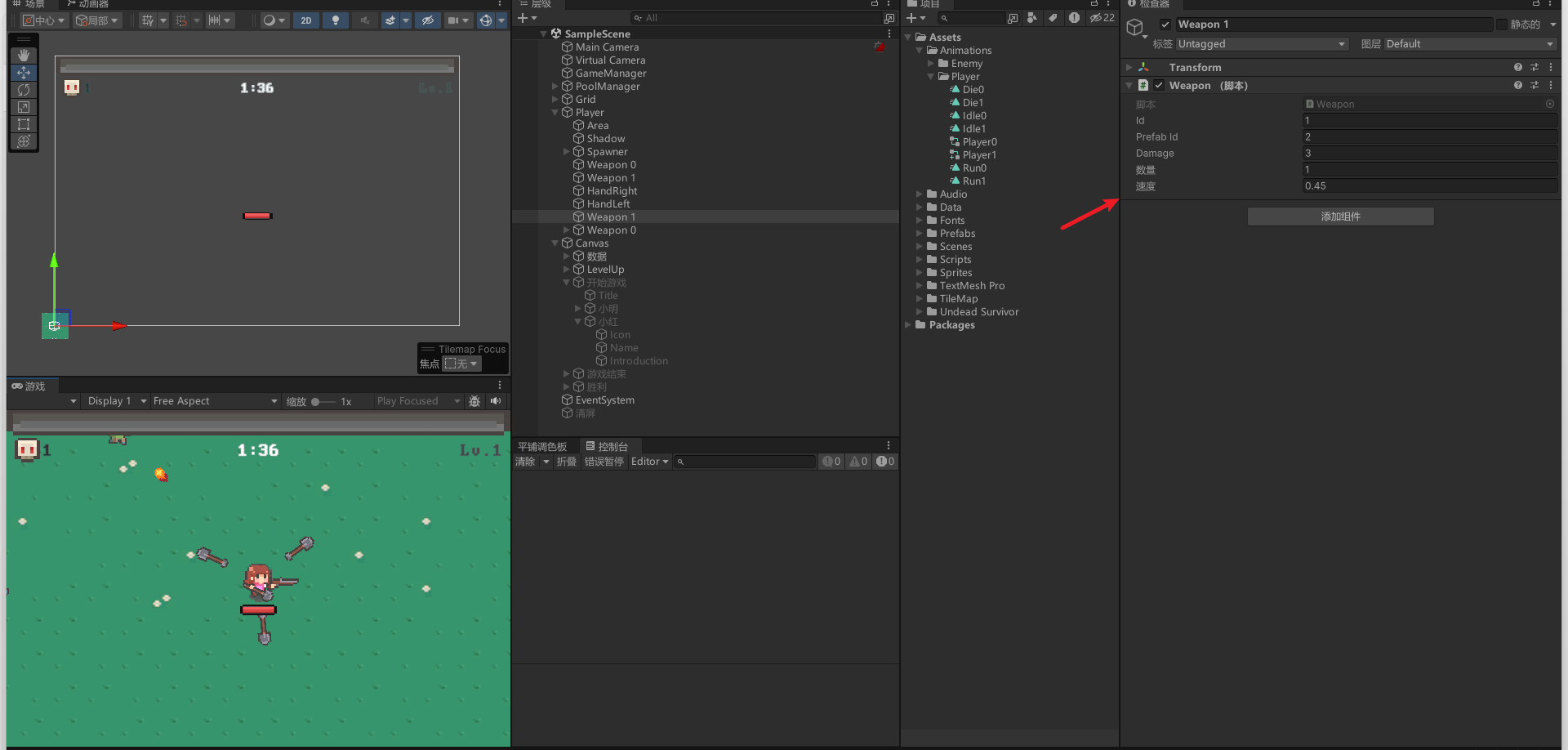Toggle 2D view mode in Scene view
1568x750 pixels.
pyautogui.click(x=305, y=20)
